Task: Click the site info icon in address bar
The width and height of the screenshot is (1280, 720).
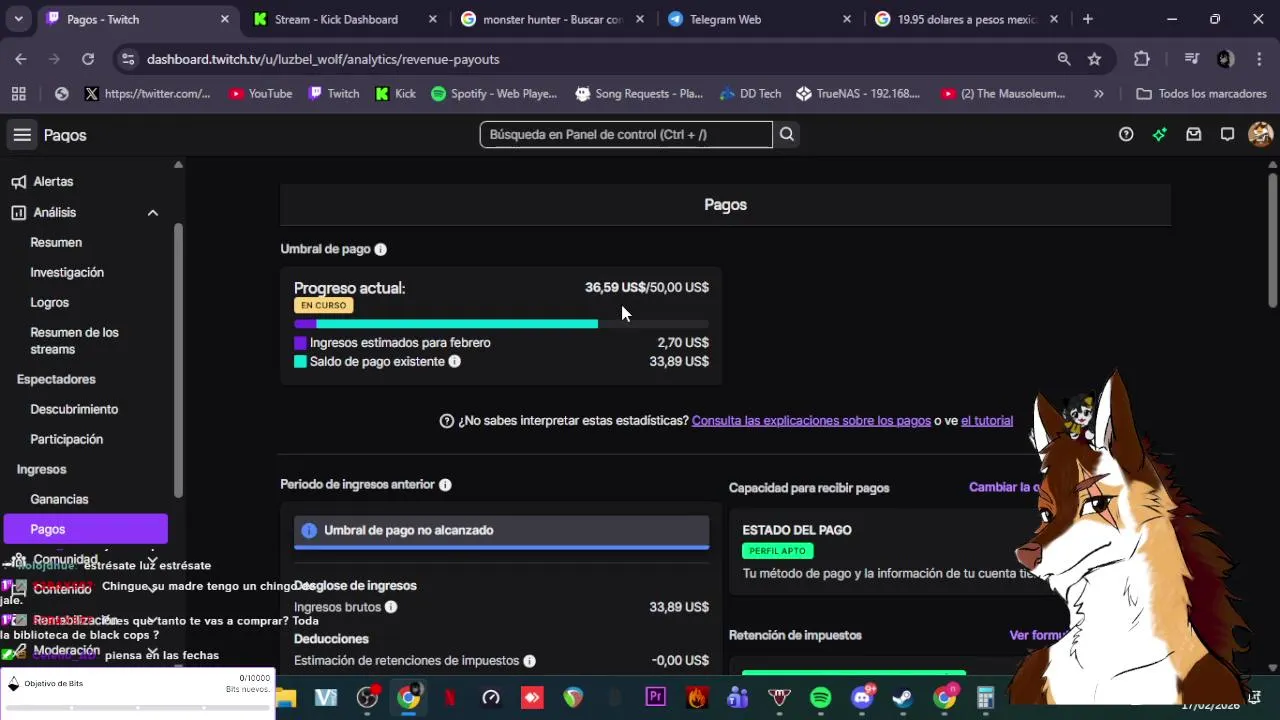Action: 128,59
